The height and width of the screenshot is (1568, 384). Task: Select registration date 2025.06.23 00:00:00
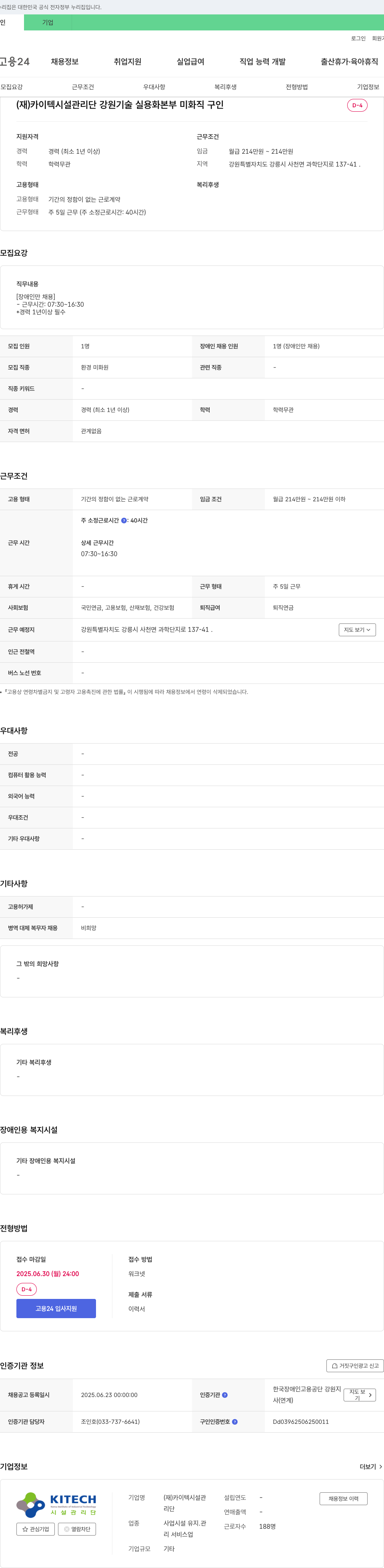click(x=109, y=1395)
